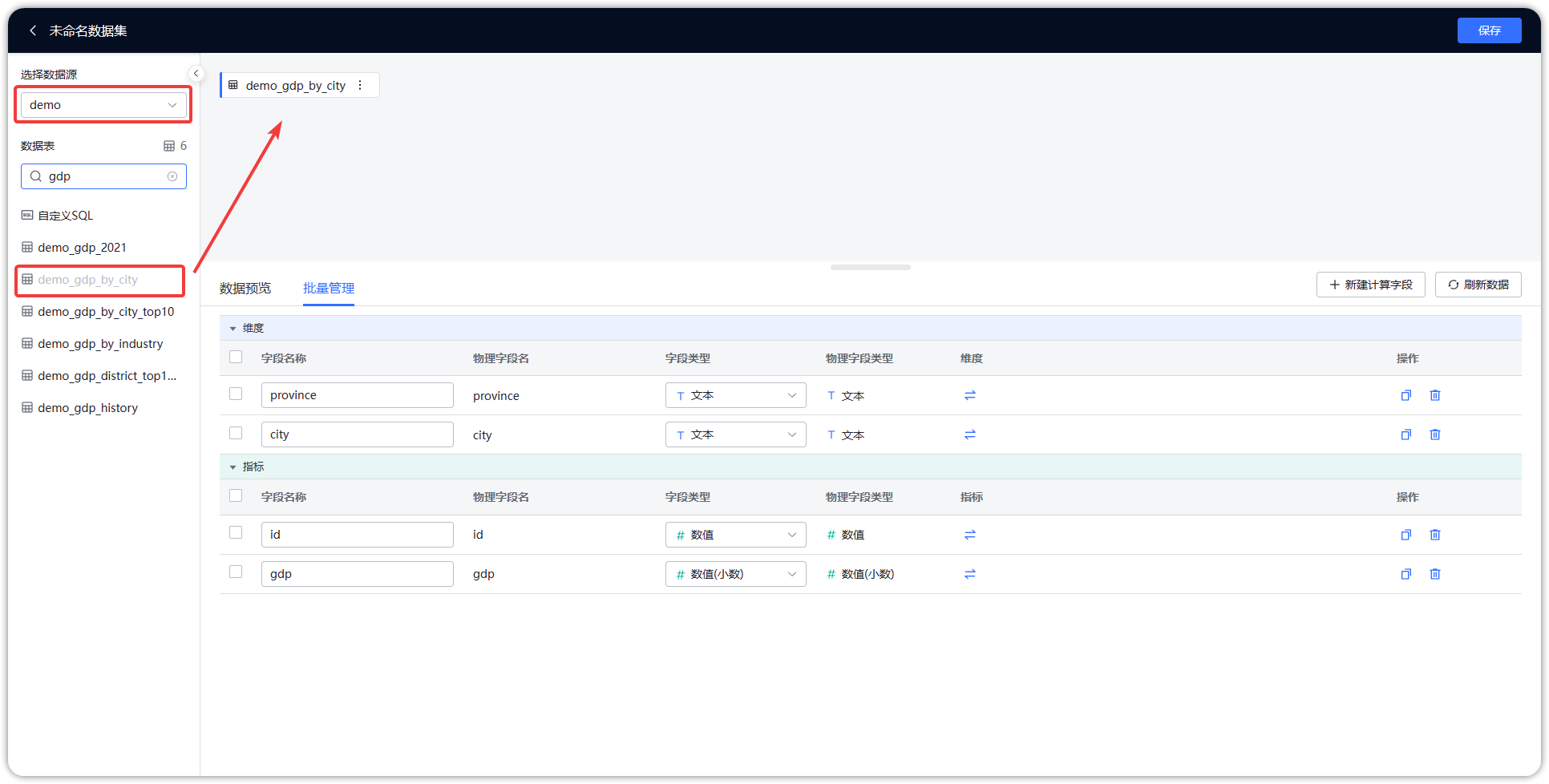Delete the gdp field
This screenshot has width=1549, height=784.
coord(1435,574)
